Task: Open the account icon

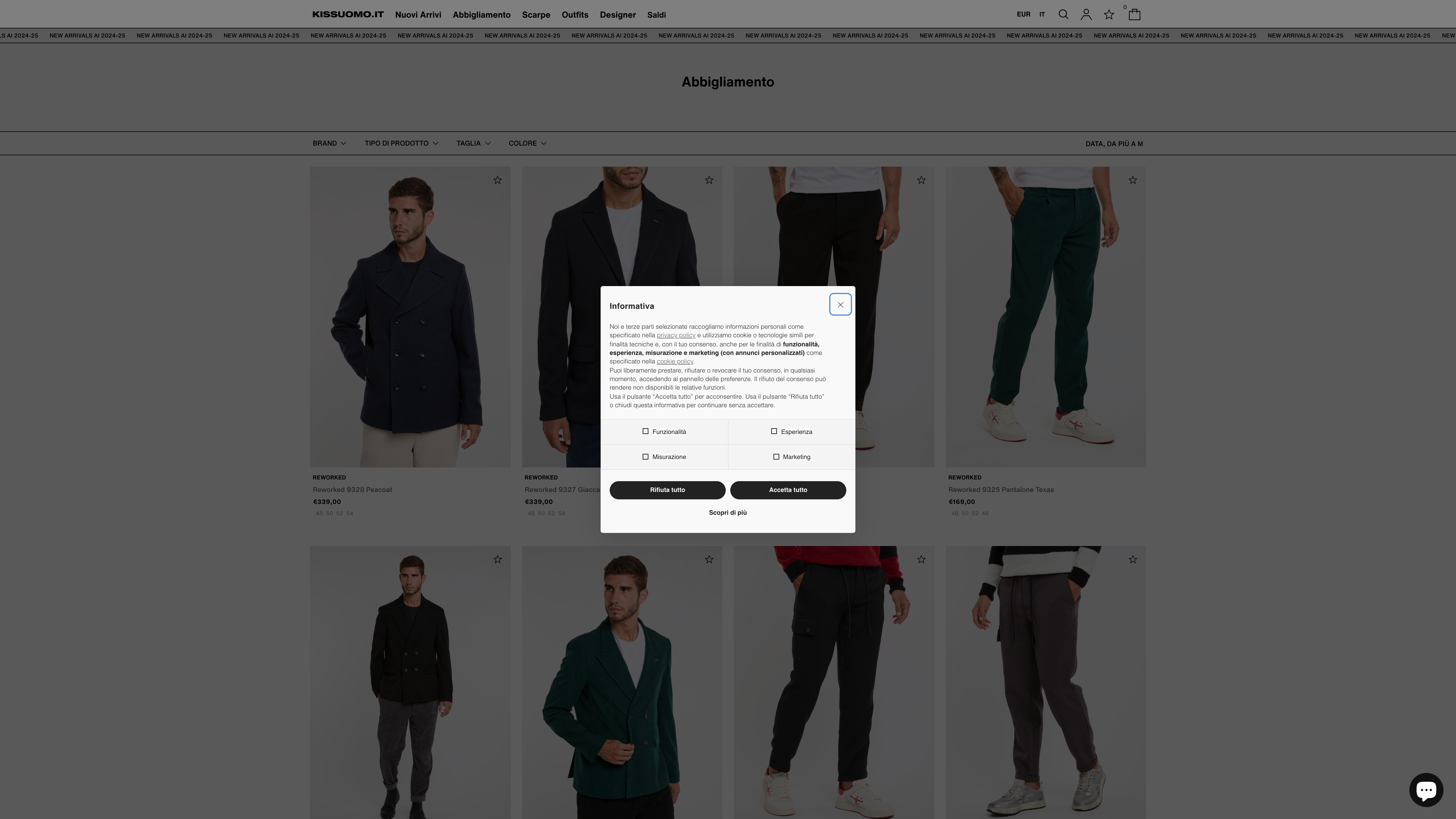Action: pos(1086,14)
